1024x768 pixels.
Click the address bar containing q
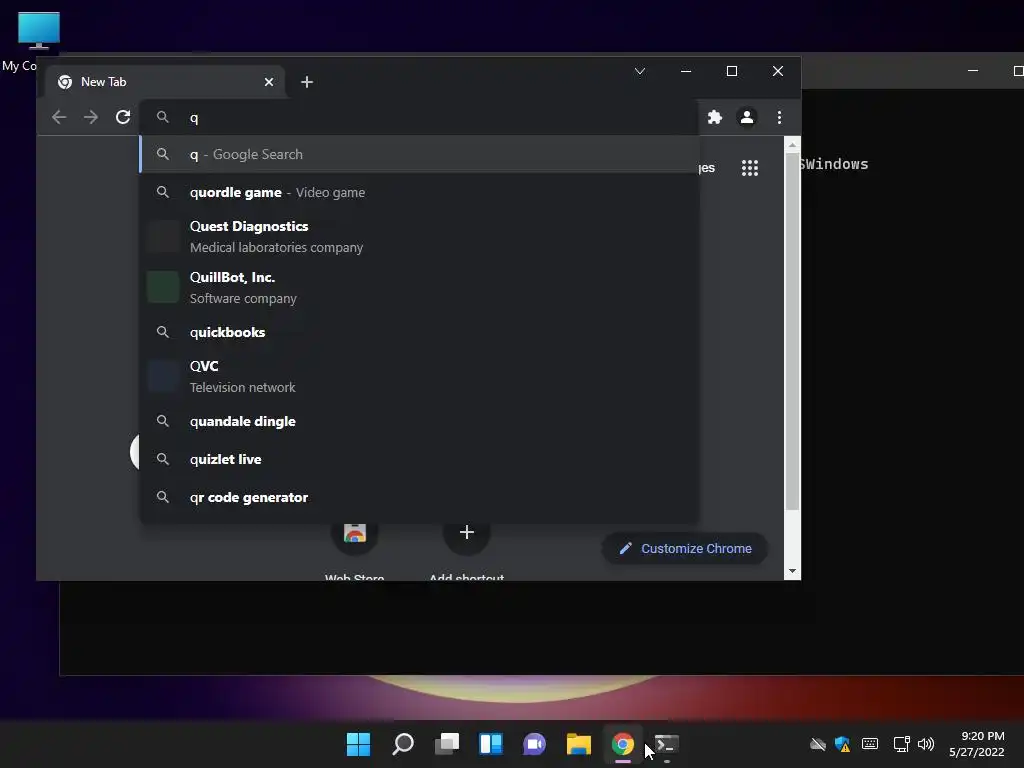[x=419, y=118]
